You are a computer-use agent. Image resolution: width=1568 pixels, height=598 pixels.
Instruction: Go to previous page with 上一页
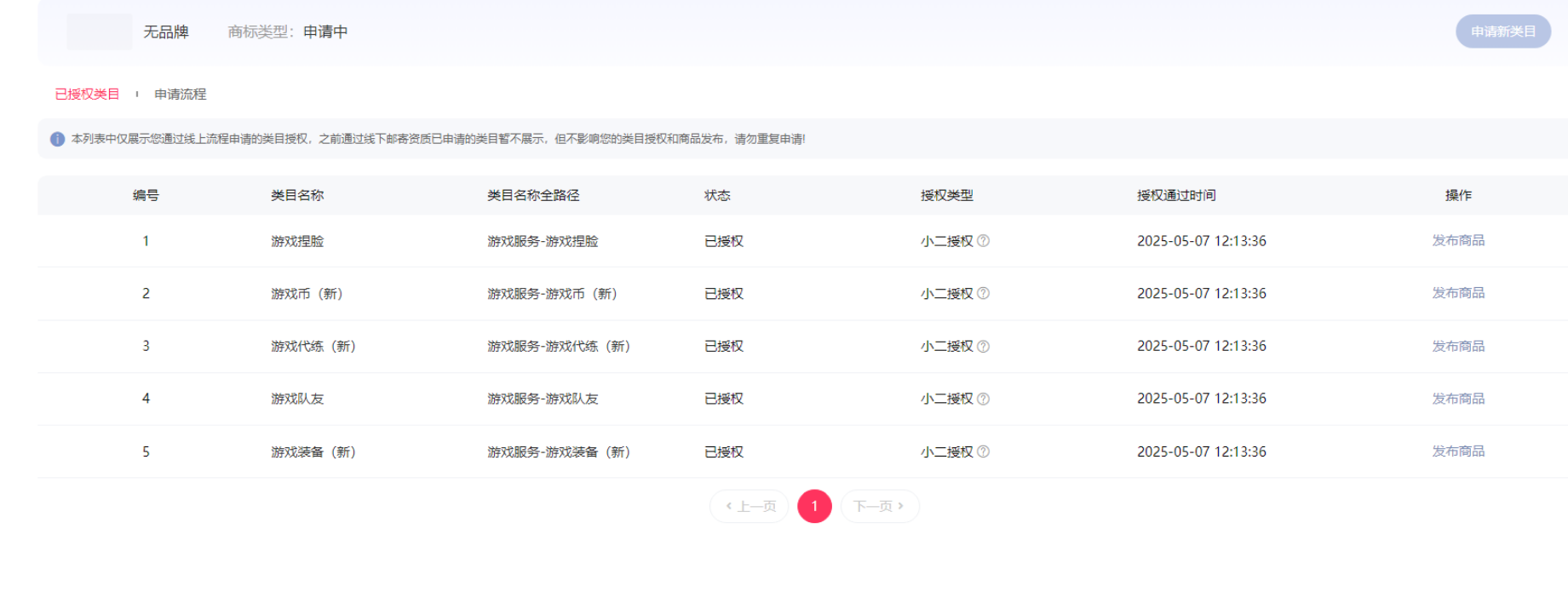point(750,506)
